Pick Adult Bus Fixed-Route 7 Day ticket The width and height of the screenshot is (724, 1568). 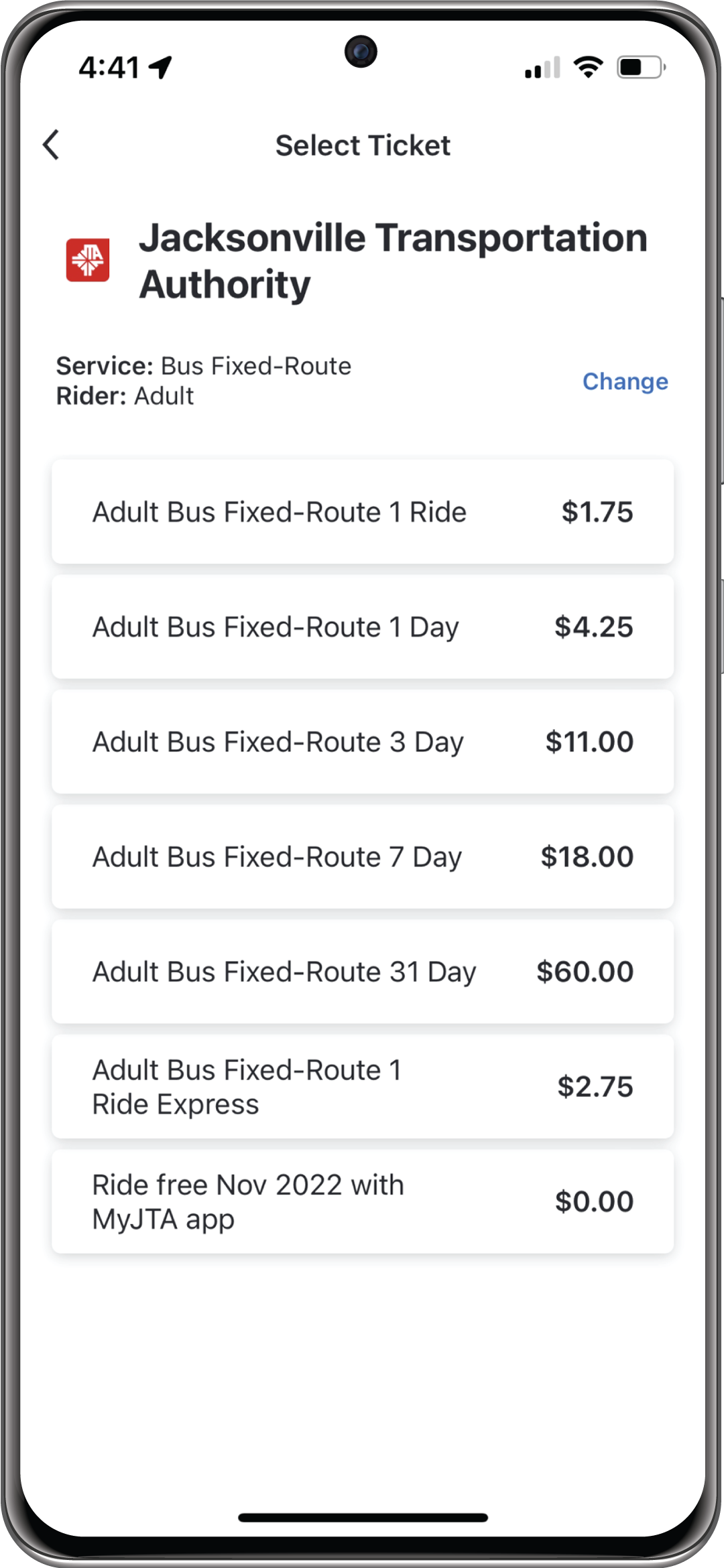363,857
